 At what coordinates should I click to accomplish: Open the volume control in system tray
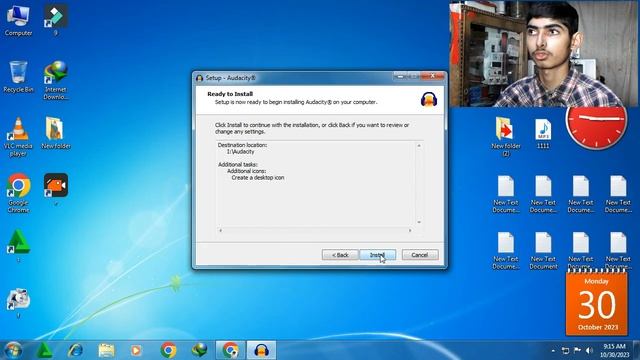click(x=589, y=350)
